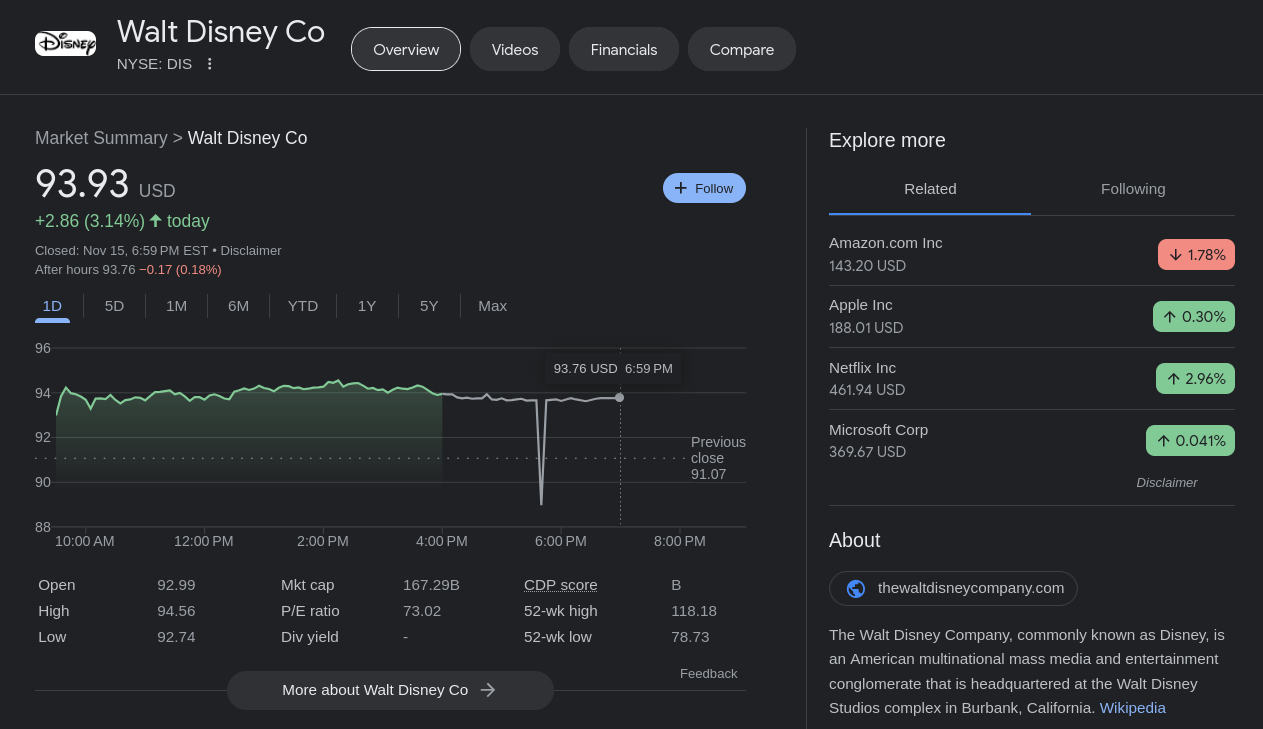Select the 1M chart range
The image size is (1263, 729).
[176, 306]
